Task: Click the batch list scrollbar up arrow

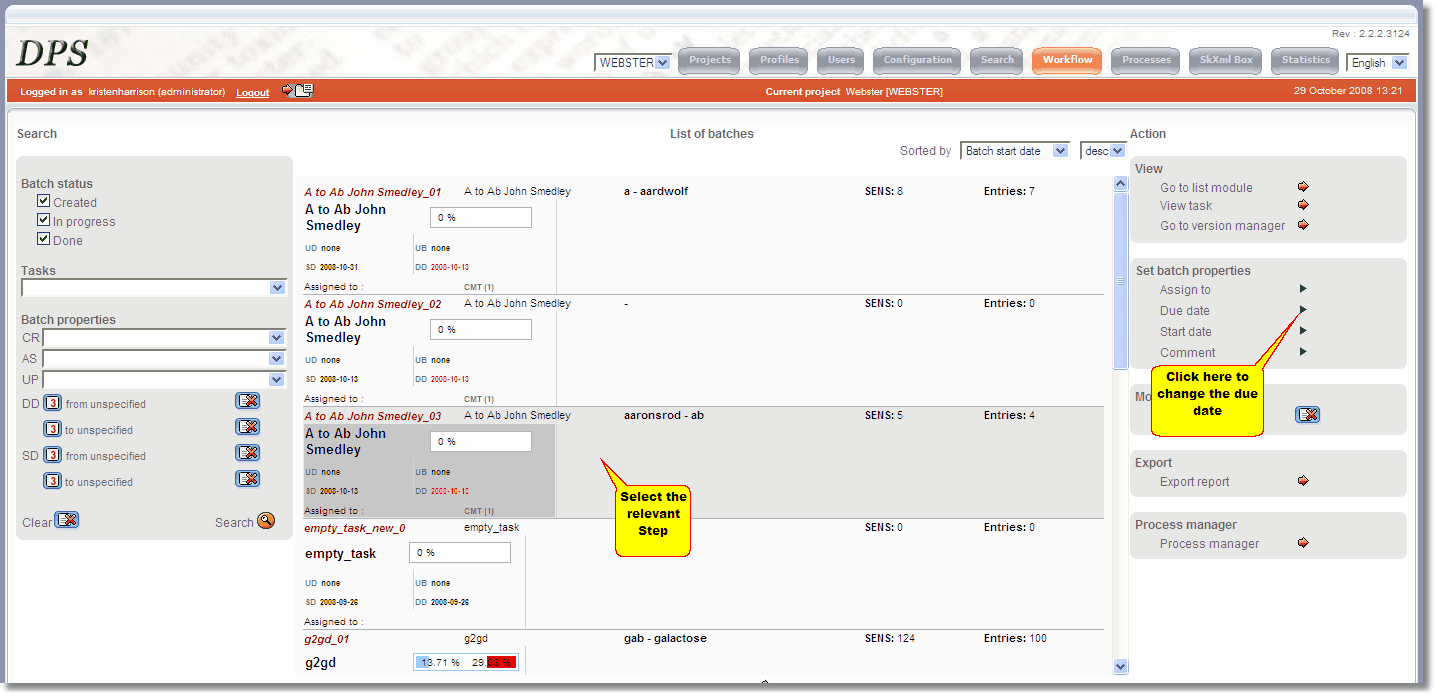Action: 1120,184
